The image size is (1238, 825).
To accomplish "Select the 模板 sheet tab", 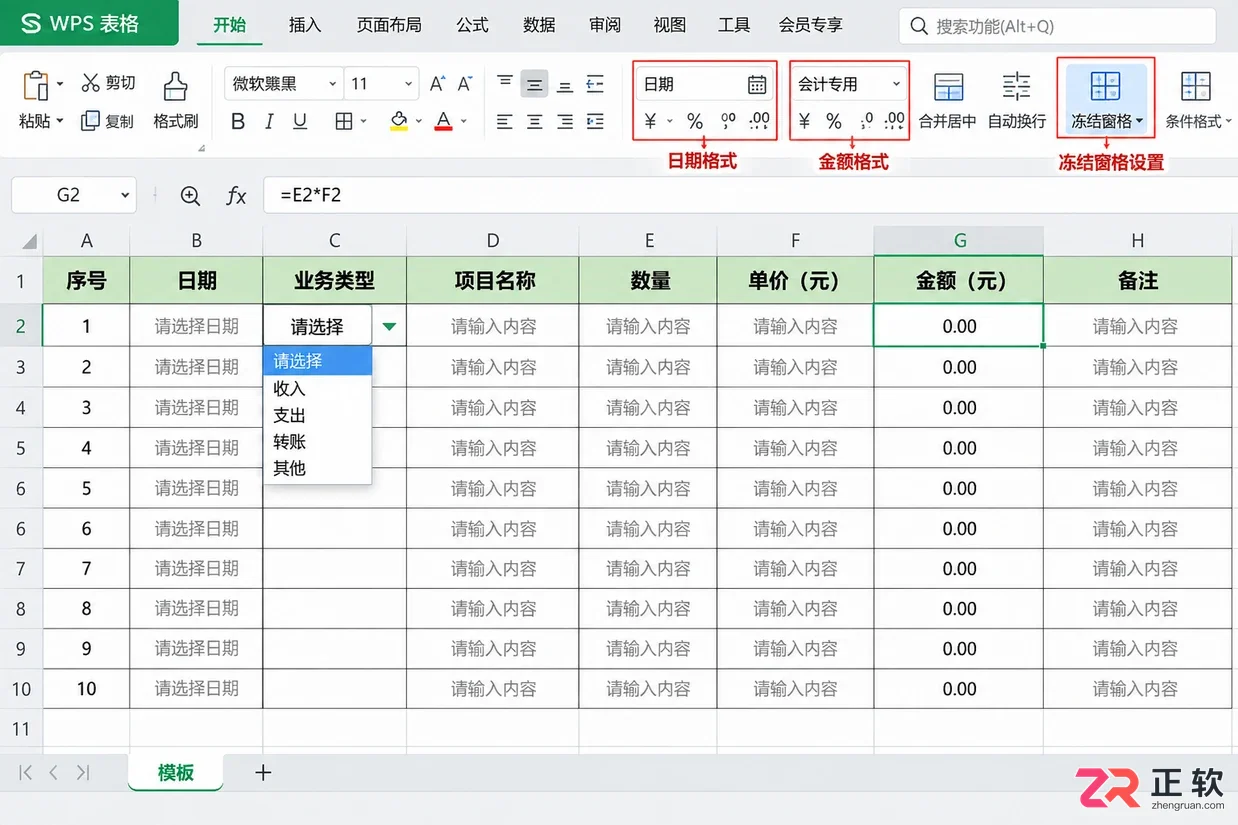I will (x=176, y=772).
